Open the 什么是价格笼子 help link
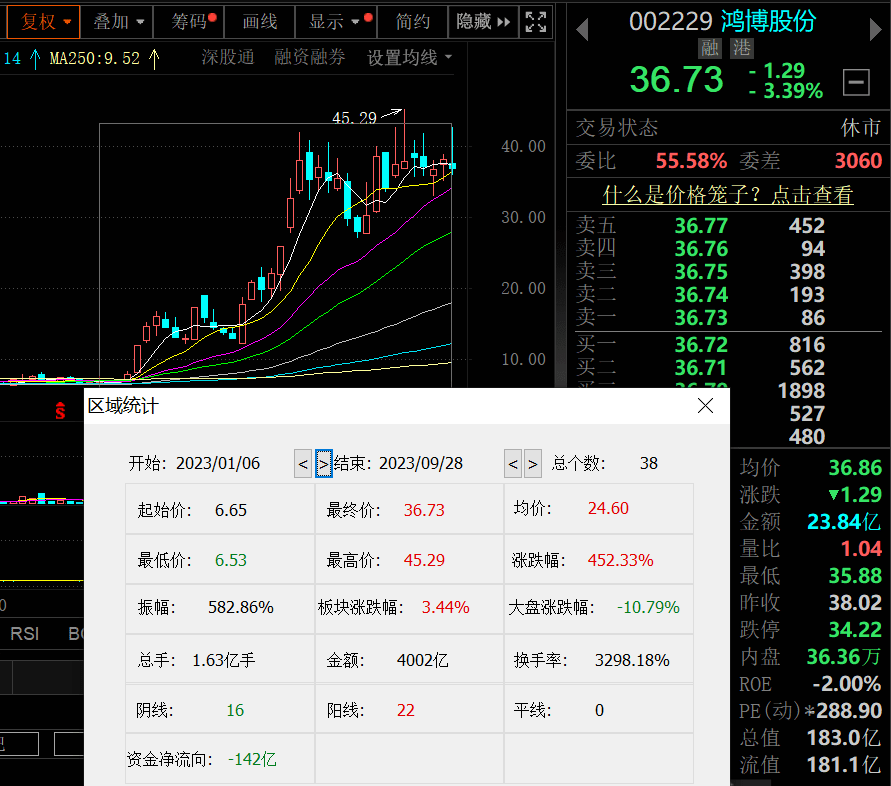The height and width of the screenshot is (786, 891). pos(727,194)
